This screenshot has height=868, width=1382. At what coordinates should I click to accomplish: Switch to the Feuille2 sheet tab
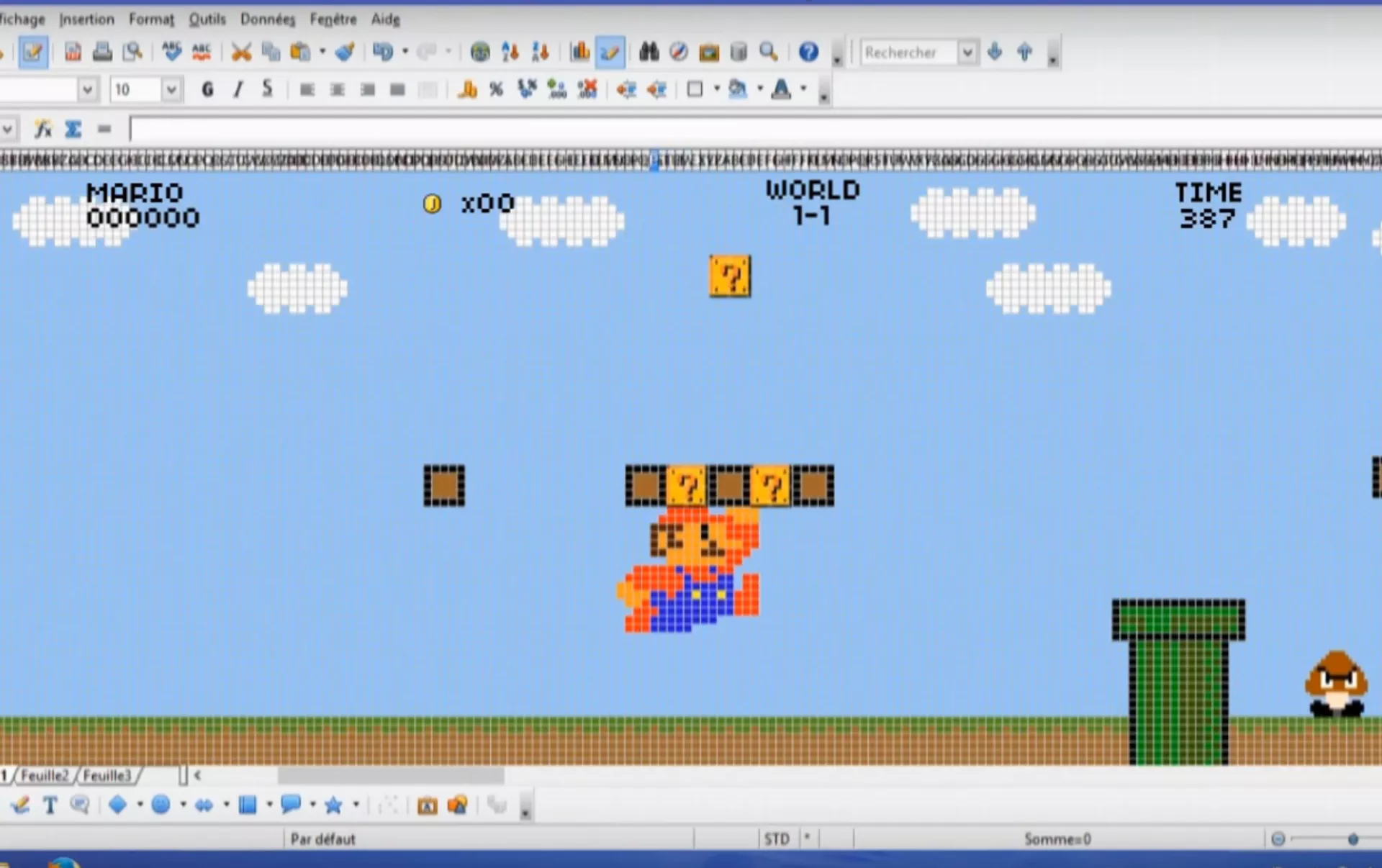tap(45, 776)
